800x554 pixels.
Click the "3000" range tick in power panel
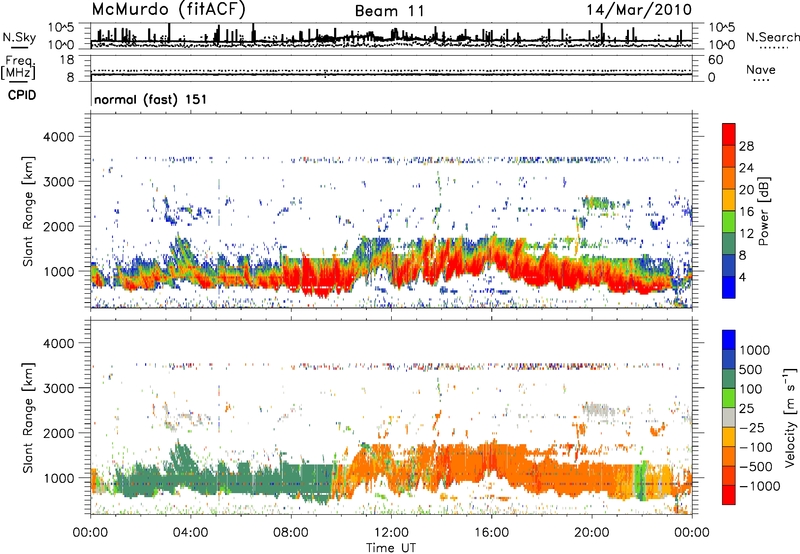tap(58, 182)
